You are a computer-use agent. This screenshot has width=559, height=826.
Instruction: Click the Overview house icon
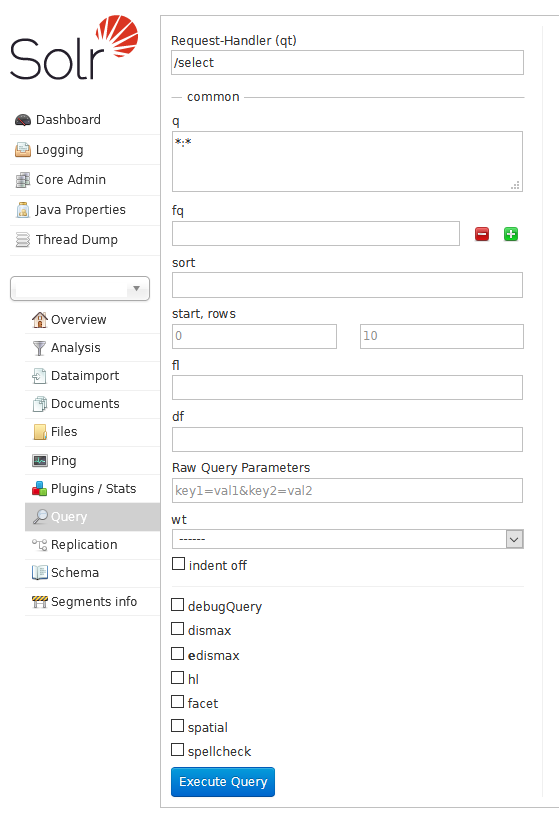pos(40,320)
